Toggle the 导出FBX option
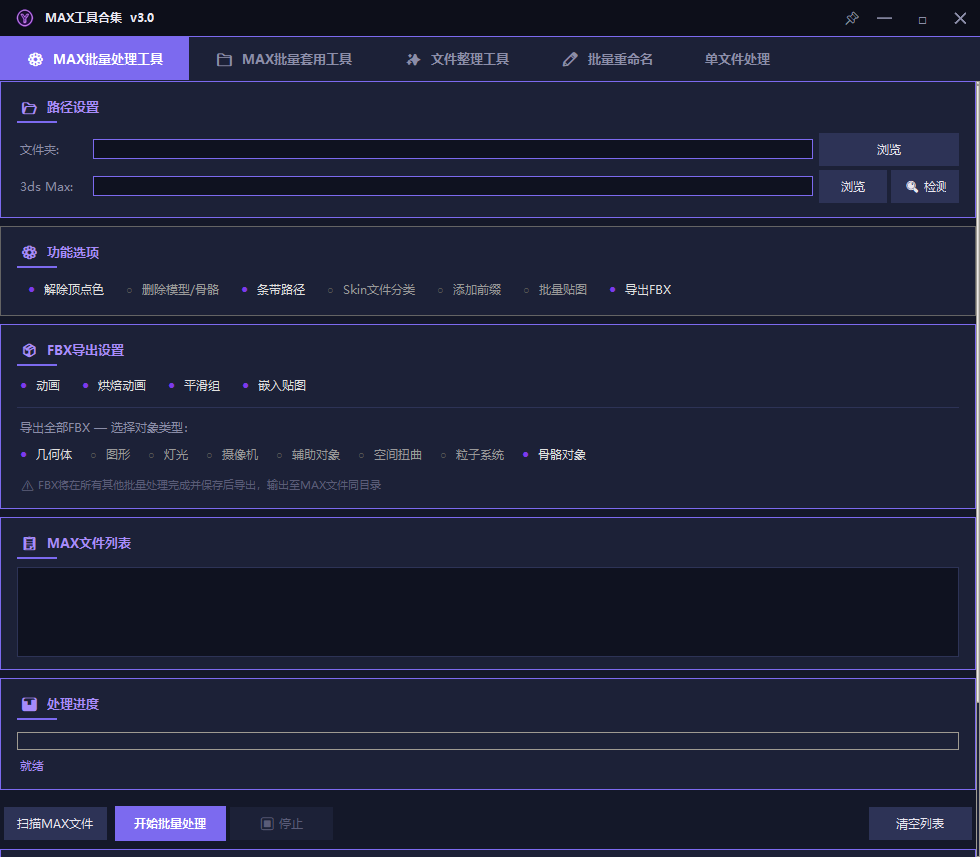Screen dimensions: 980x857 pyautogui.click(x=641, y=289)
